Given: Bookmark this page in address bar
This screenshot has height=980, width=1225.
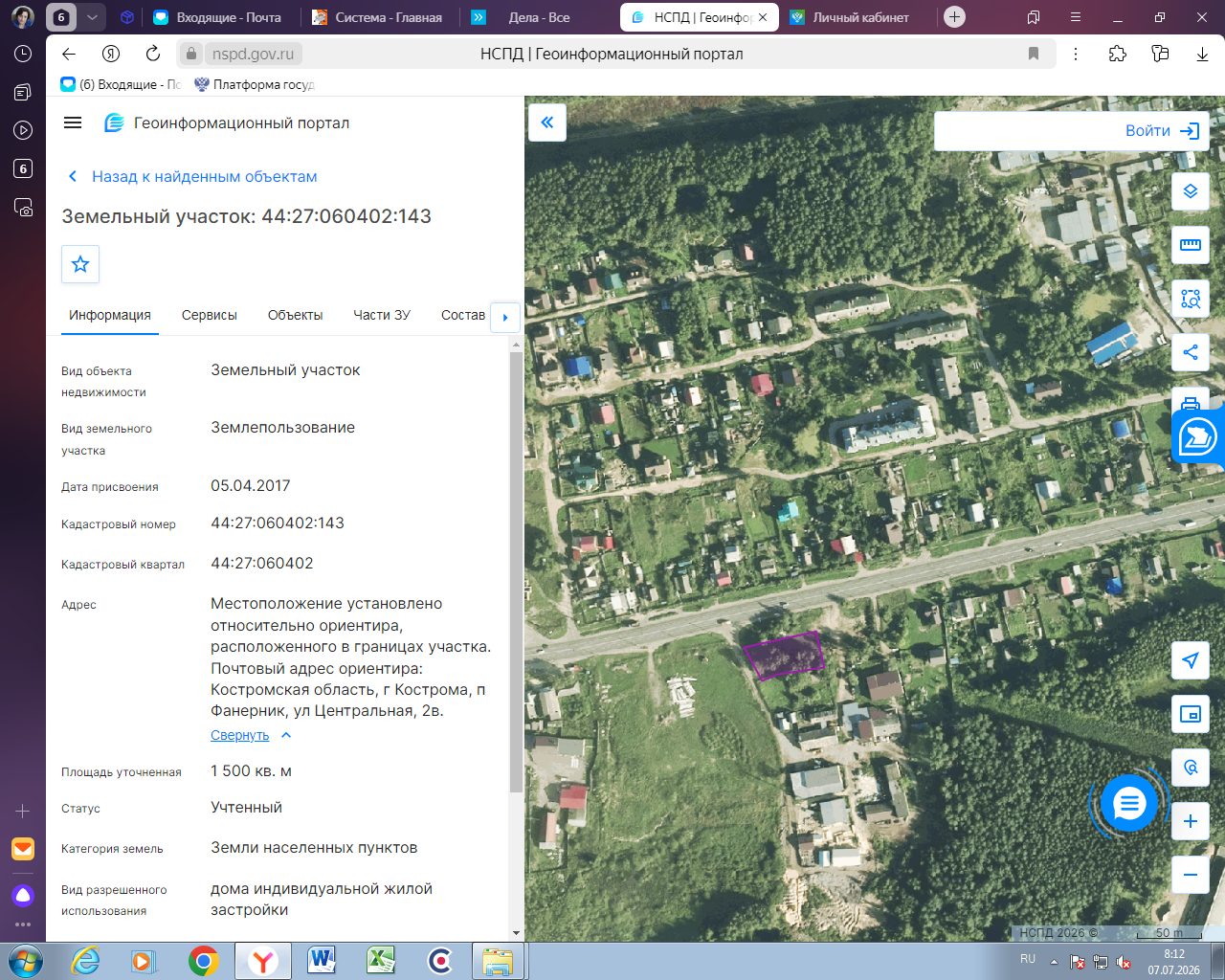Looking at the screenshot, I should tap(1034, 54).
